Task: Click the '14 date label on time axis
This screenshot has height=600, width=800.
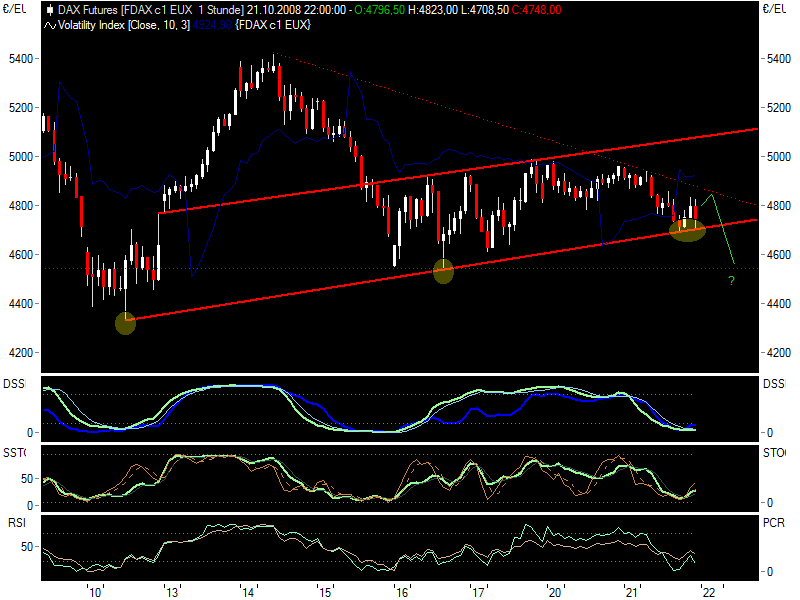Action: (x=247, y=592)
